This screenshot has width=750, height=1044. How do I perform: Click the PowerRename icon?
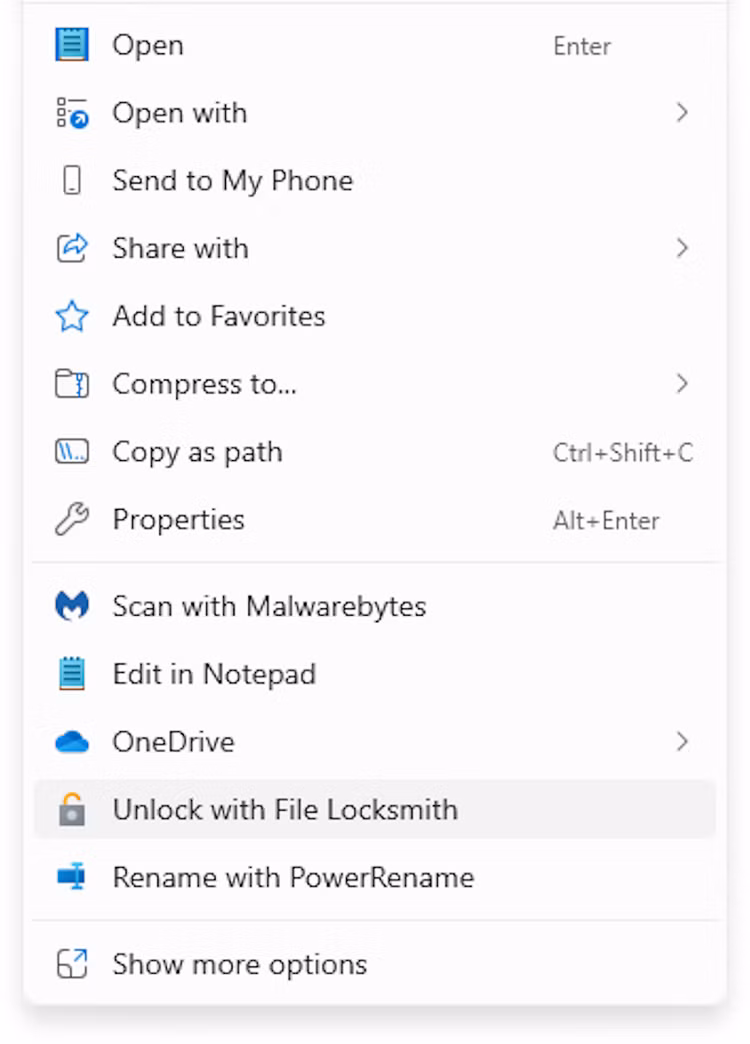coord(71,877)
